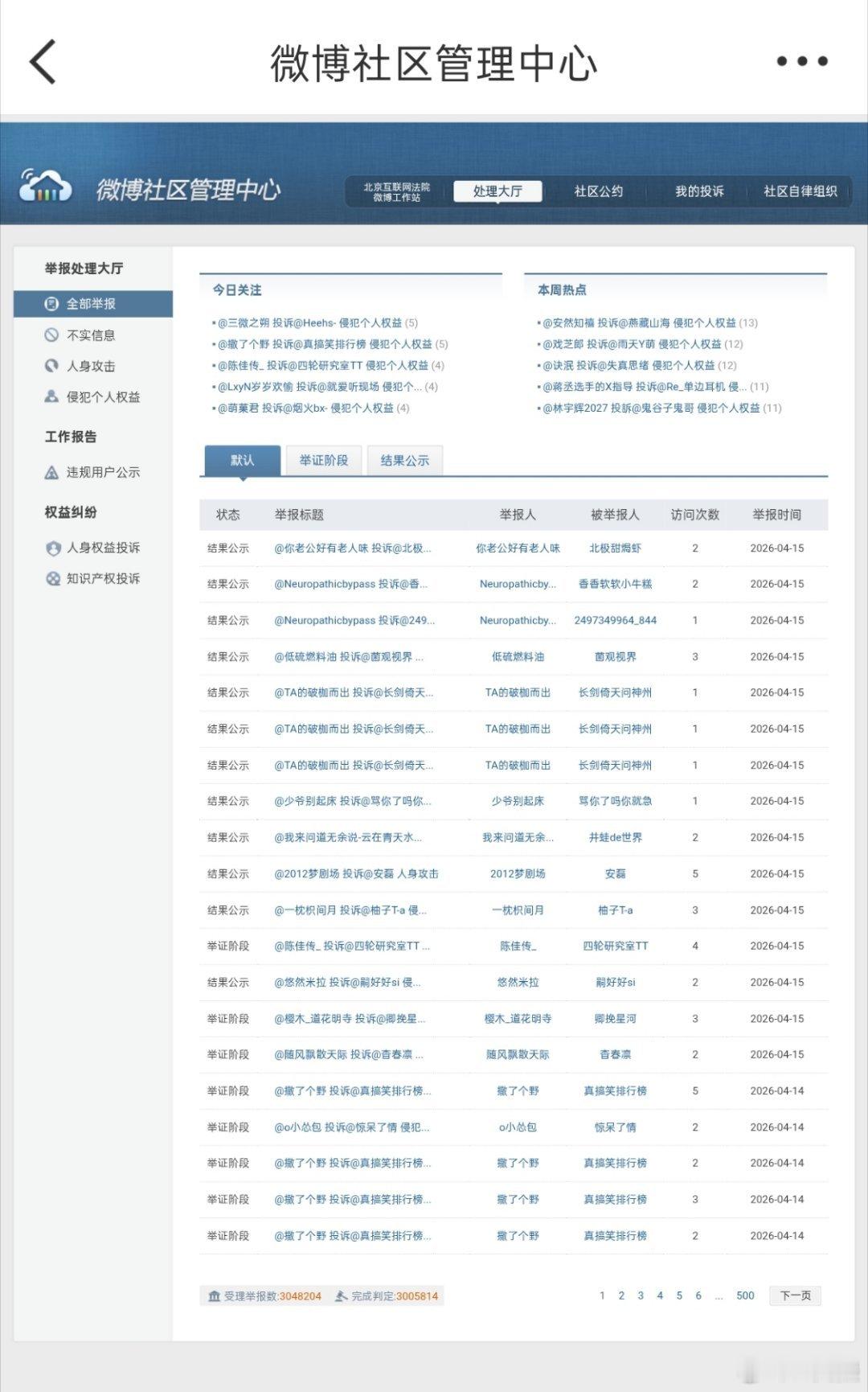Click reported user 杳春凛

[x=616, y=1054]
